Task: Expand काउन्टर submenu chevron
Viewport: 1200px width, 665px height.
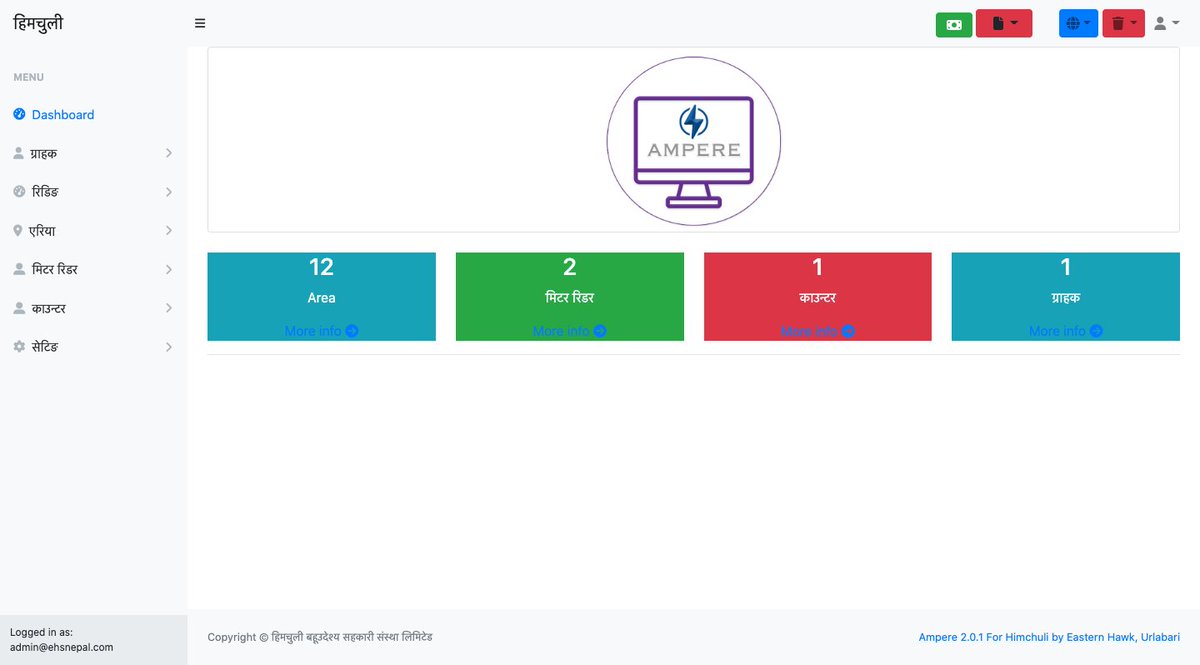Action: [x=169, y=308]
